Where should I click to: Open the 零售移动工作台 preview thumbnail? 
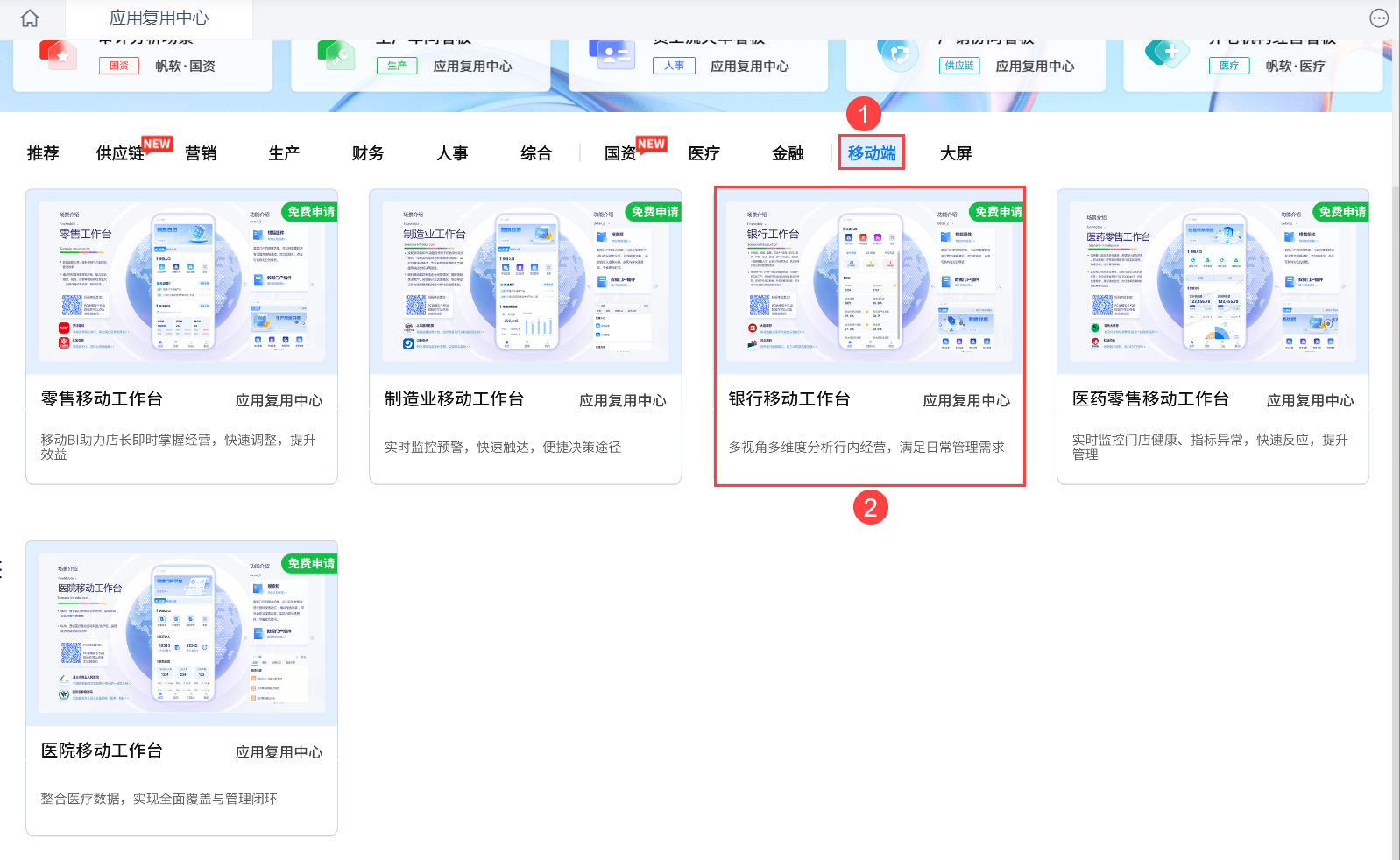[181, 281]
